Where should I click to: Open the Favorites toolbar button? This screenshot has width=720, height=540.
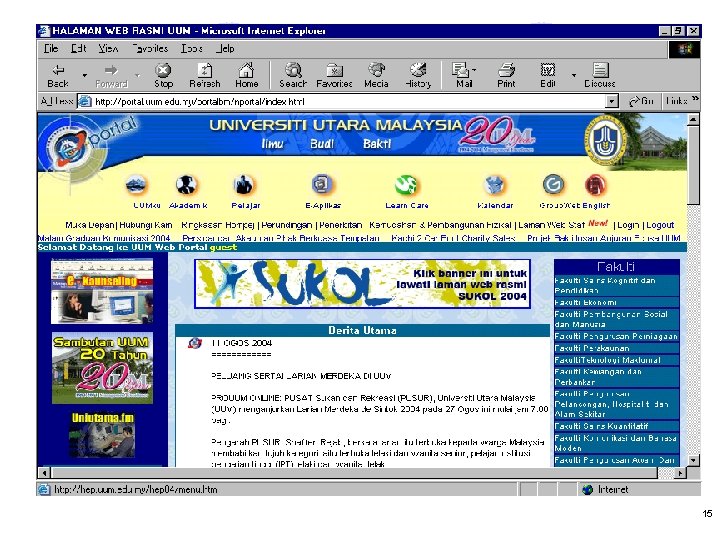tap(334, 76)
